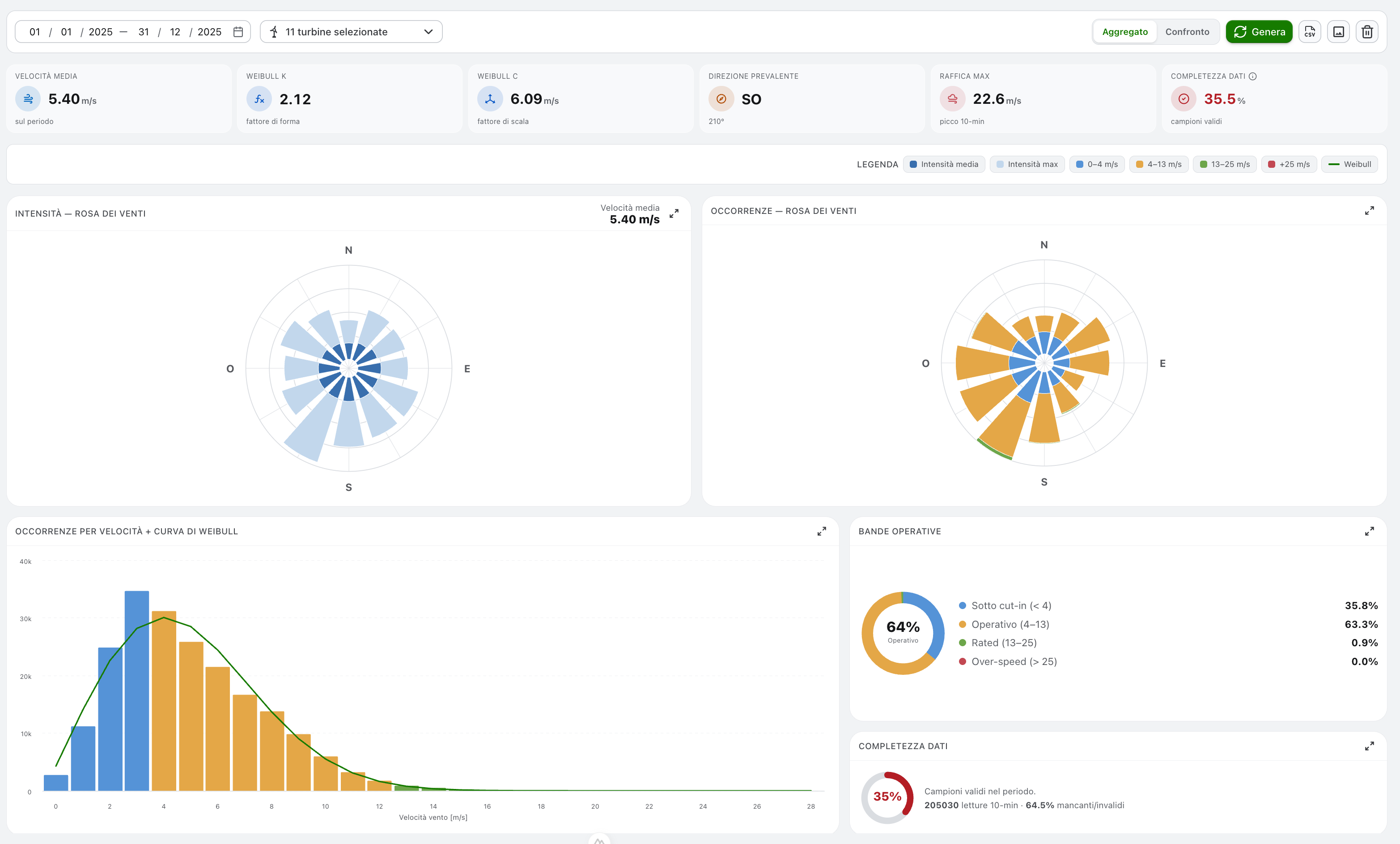Image resolution: width=1400 pixels, height=844 pixels.
Task: Click the Genera button
Action: (x=1259, y=32)
